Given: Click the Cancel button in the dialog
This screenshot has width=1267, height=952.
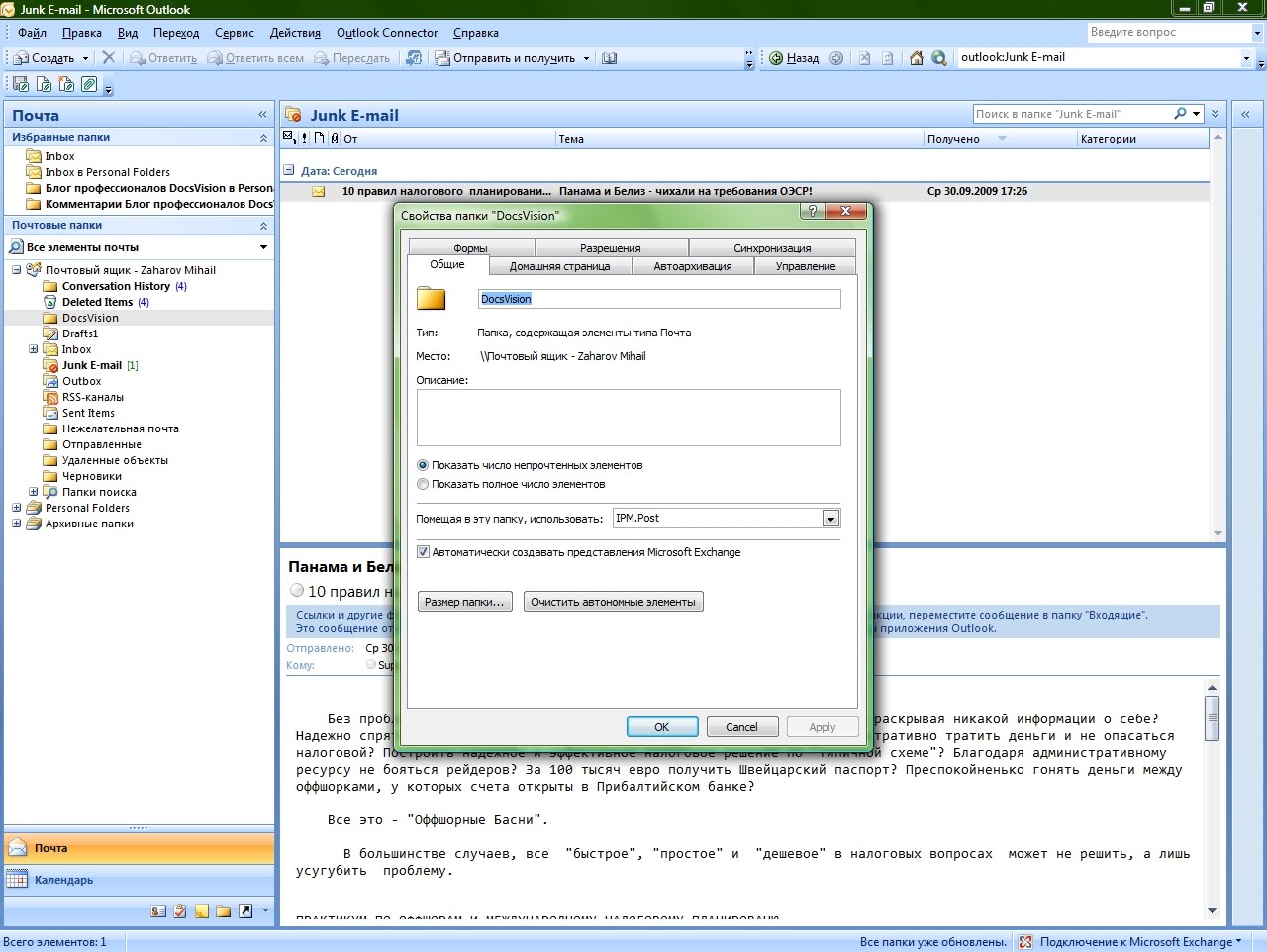Looking at the screenshot, I should (742, 727).
